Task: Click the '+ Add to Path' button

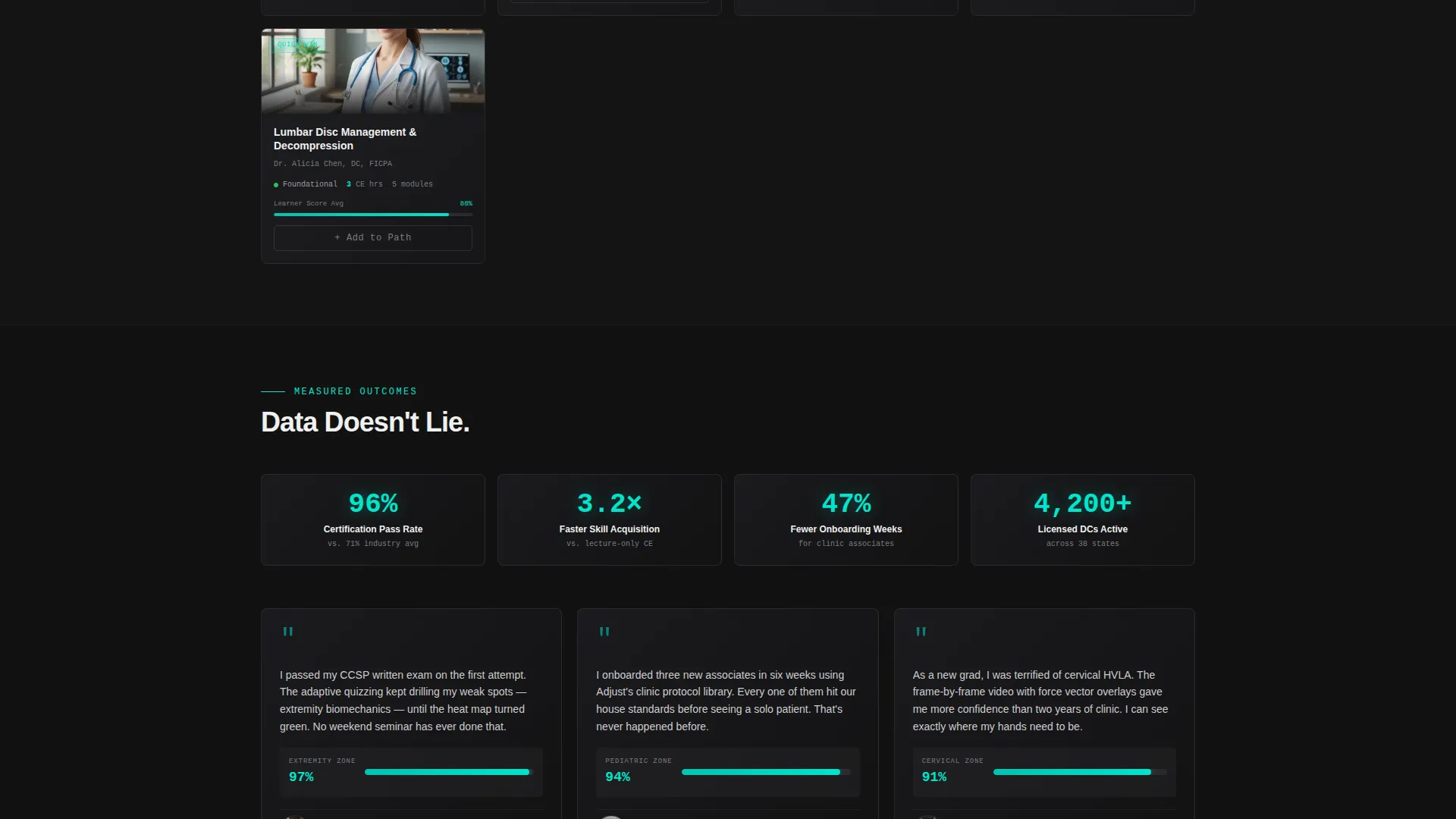Action: 372,237
